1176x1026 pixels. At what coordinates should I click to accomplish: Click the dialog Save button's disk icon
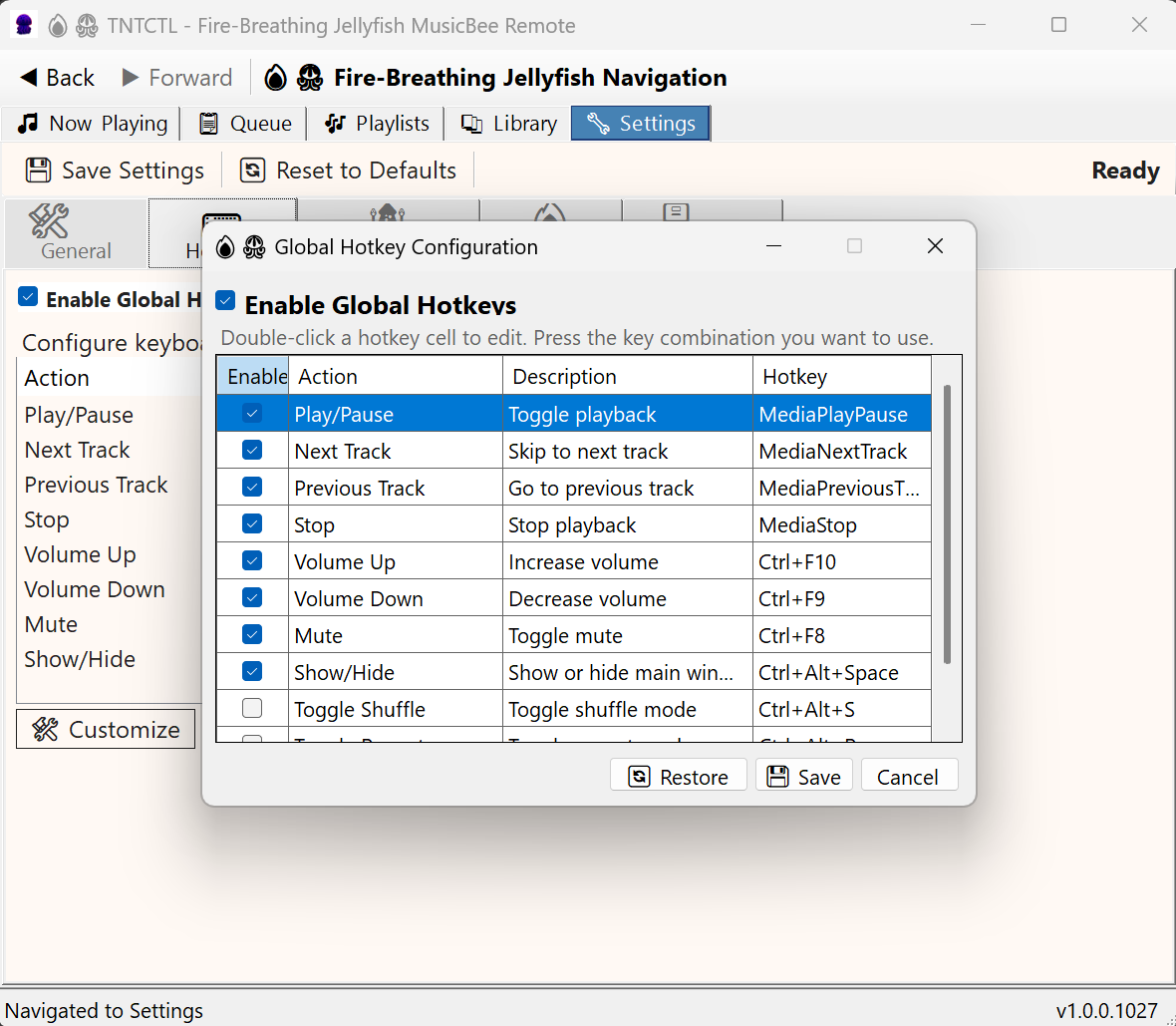click(778, 777)
